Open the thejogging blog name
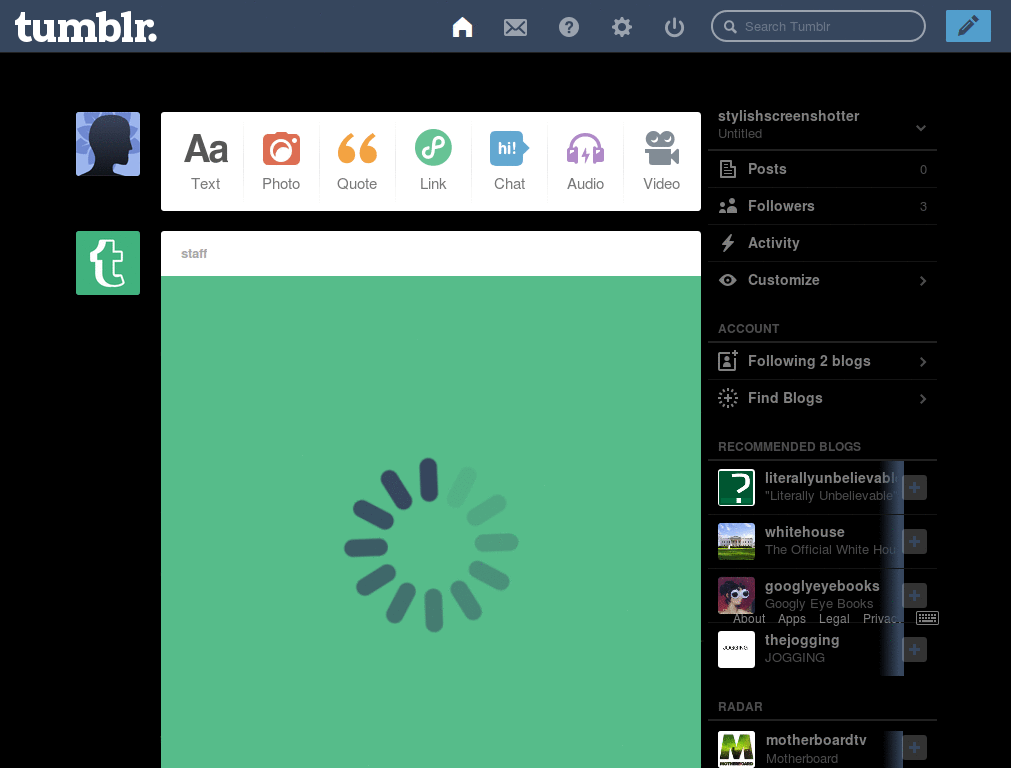The height and width of the screenshot is (768, 1024). coord(802,640)
